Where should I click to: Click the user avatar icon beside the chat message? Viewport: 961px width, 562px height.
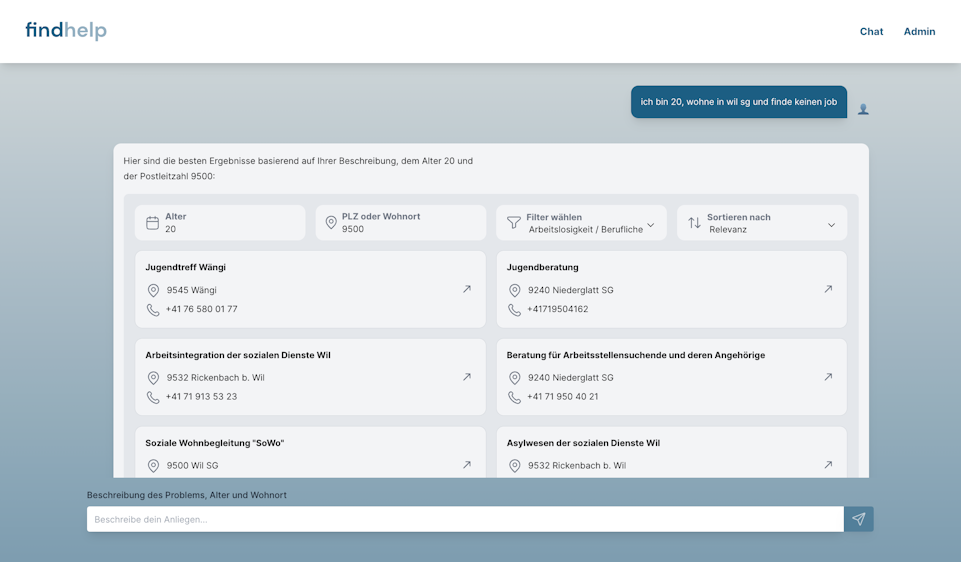pos(863,109)
